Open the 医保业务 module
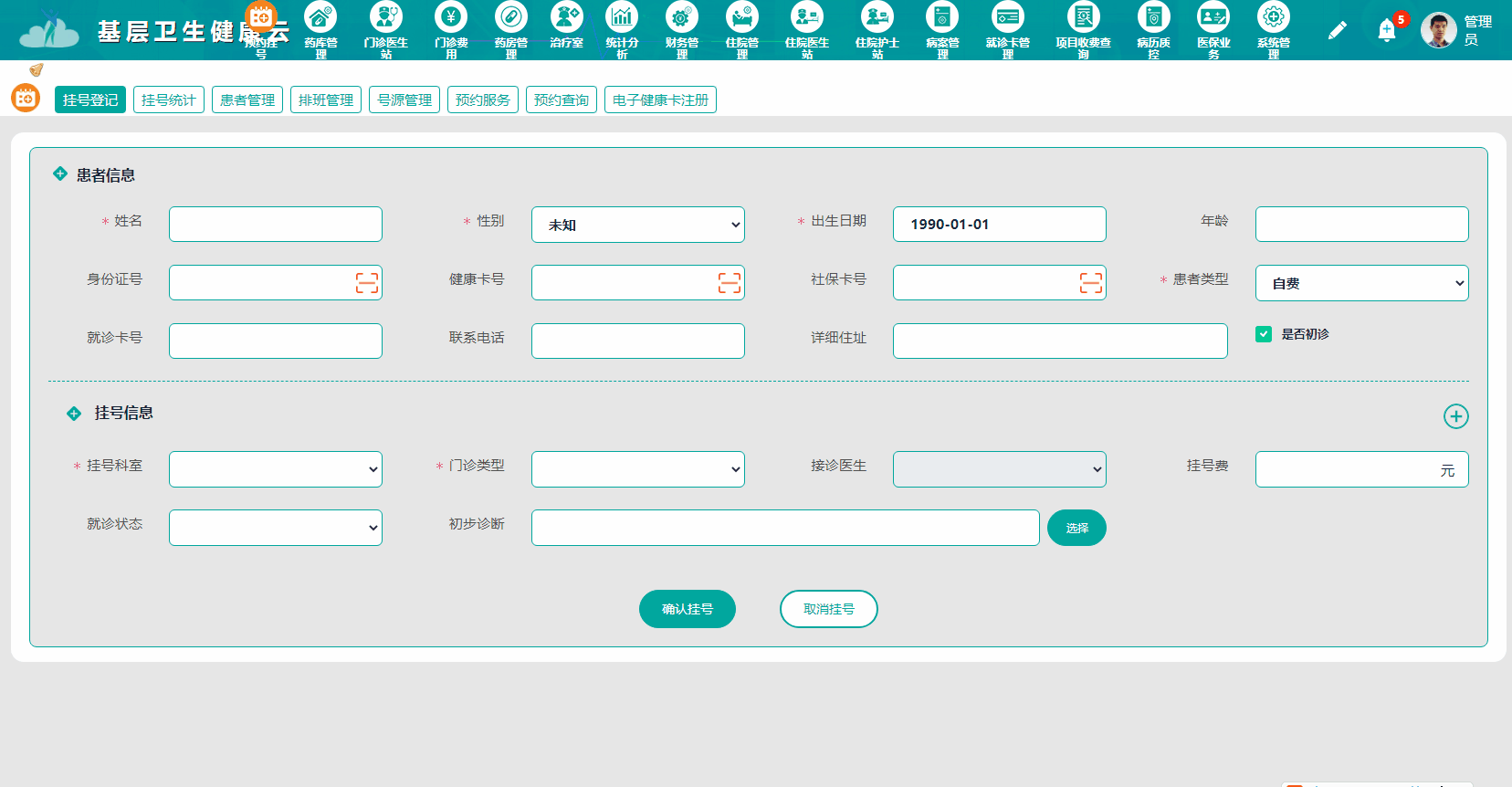 1213,29
